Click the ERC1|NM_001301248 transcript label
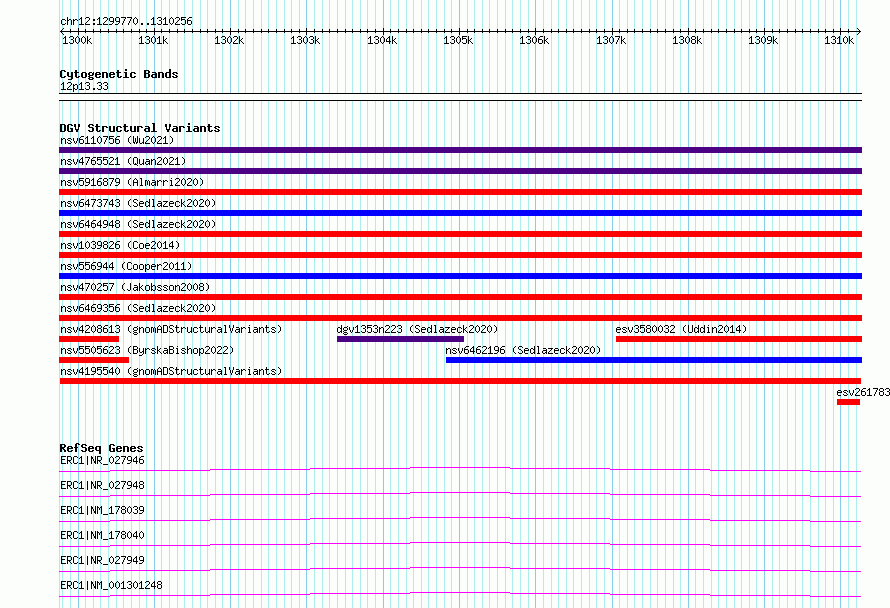The width and height of the screenshot is (890, 608). (x=111, y=585)
